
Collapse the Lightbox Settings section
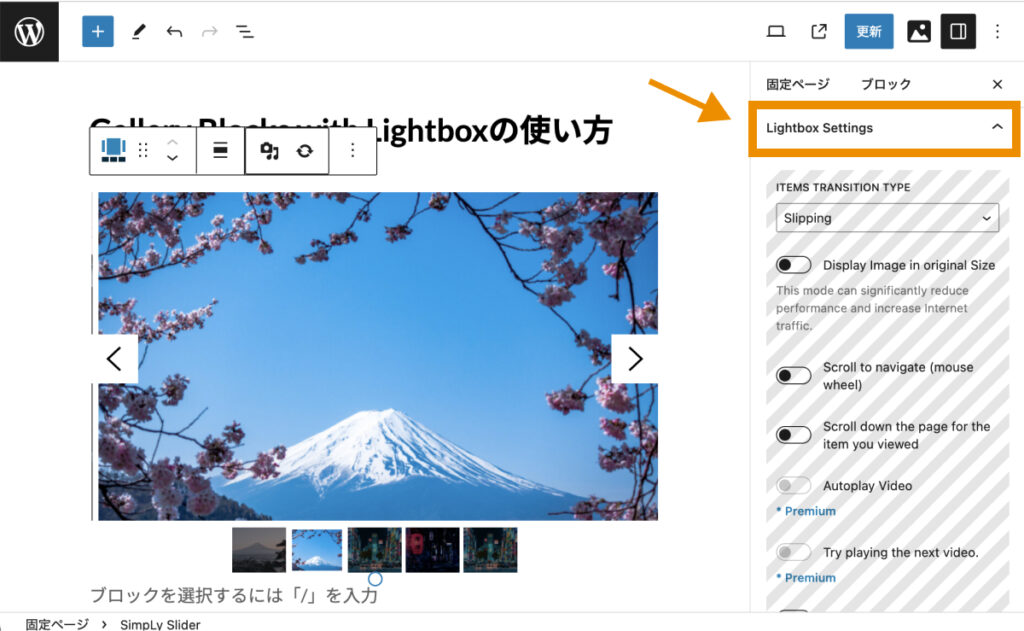tap(996, 127)
